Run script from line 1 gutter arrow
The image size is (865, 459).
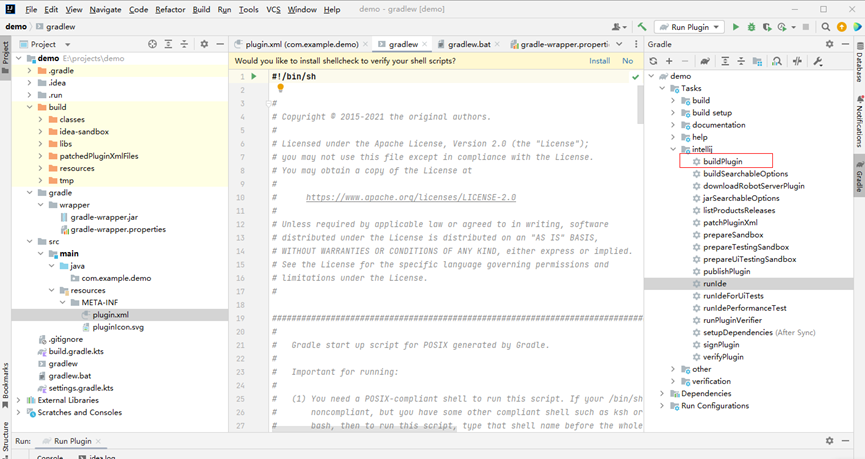tap(254, 76)
